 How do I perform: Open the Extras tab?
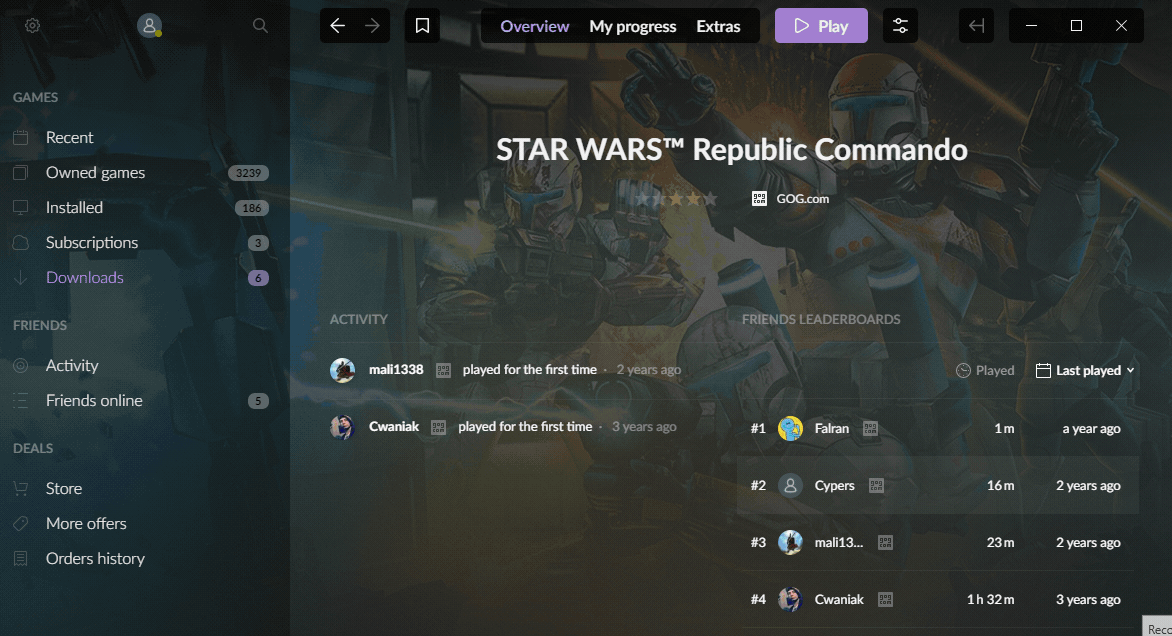pyautogui.click(x=718, y=26)
